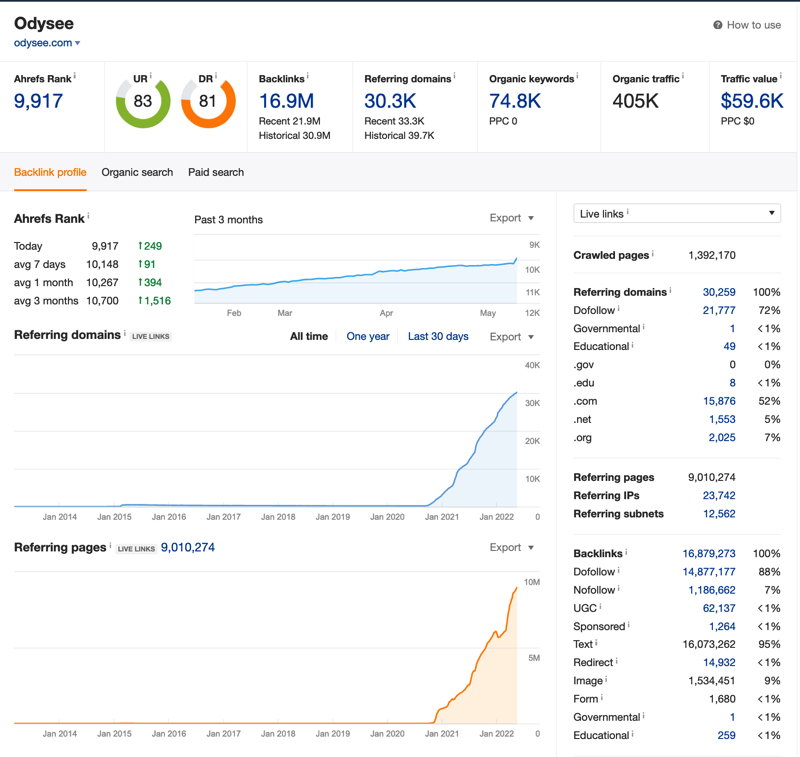The width and height of the screenshot is (800, 757).
Task: Open the odysee.com domain dropdown arrow
Action: click(x=78, y=43)
